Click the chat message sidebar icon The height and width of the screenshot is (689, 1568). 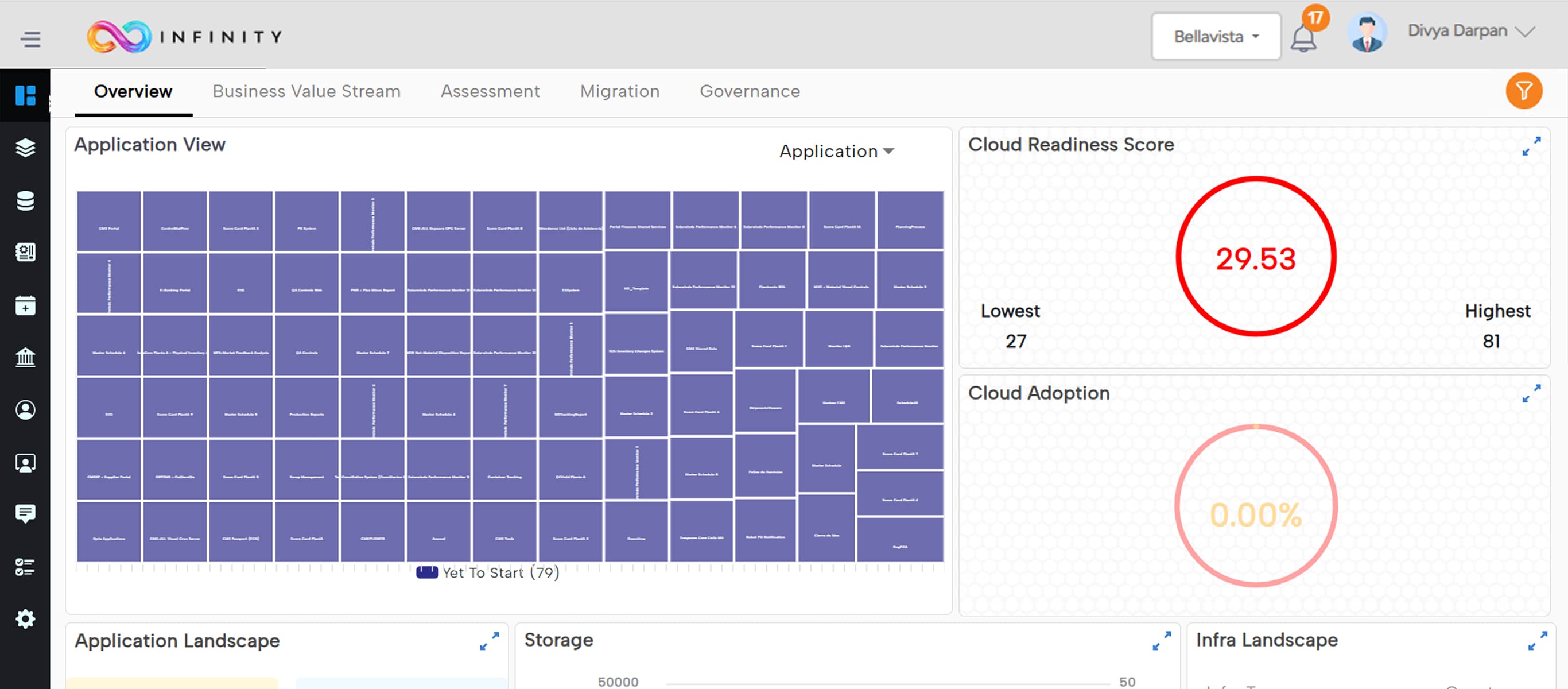[x=25, y=513]
